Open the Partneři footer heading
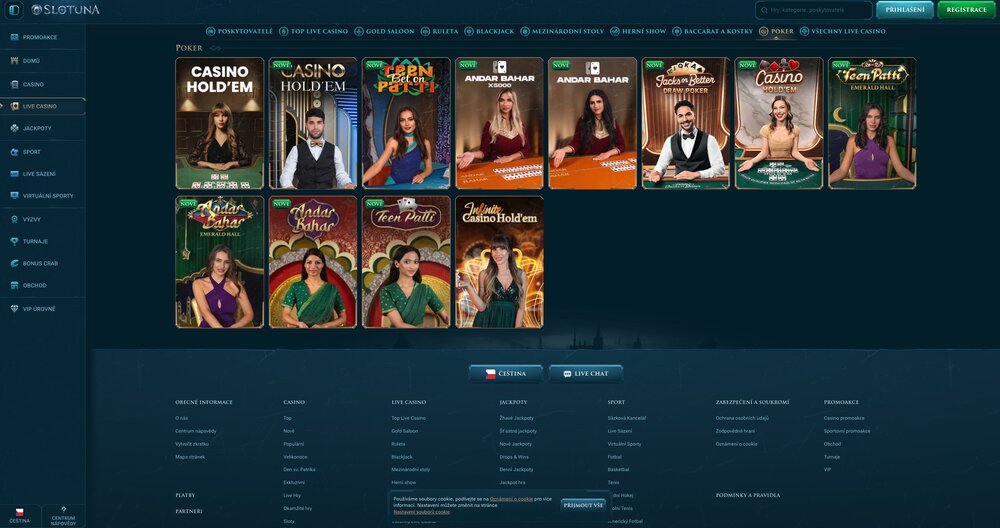 [189, 511]
